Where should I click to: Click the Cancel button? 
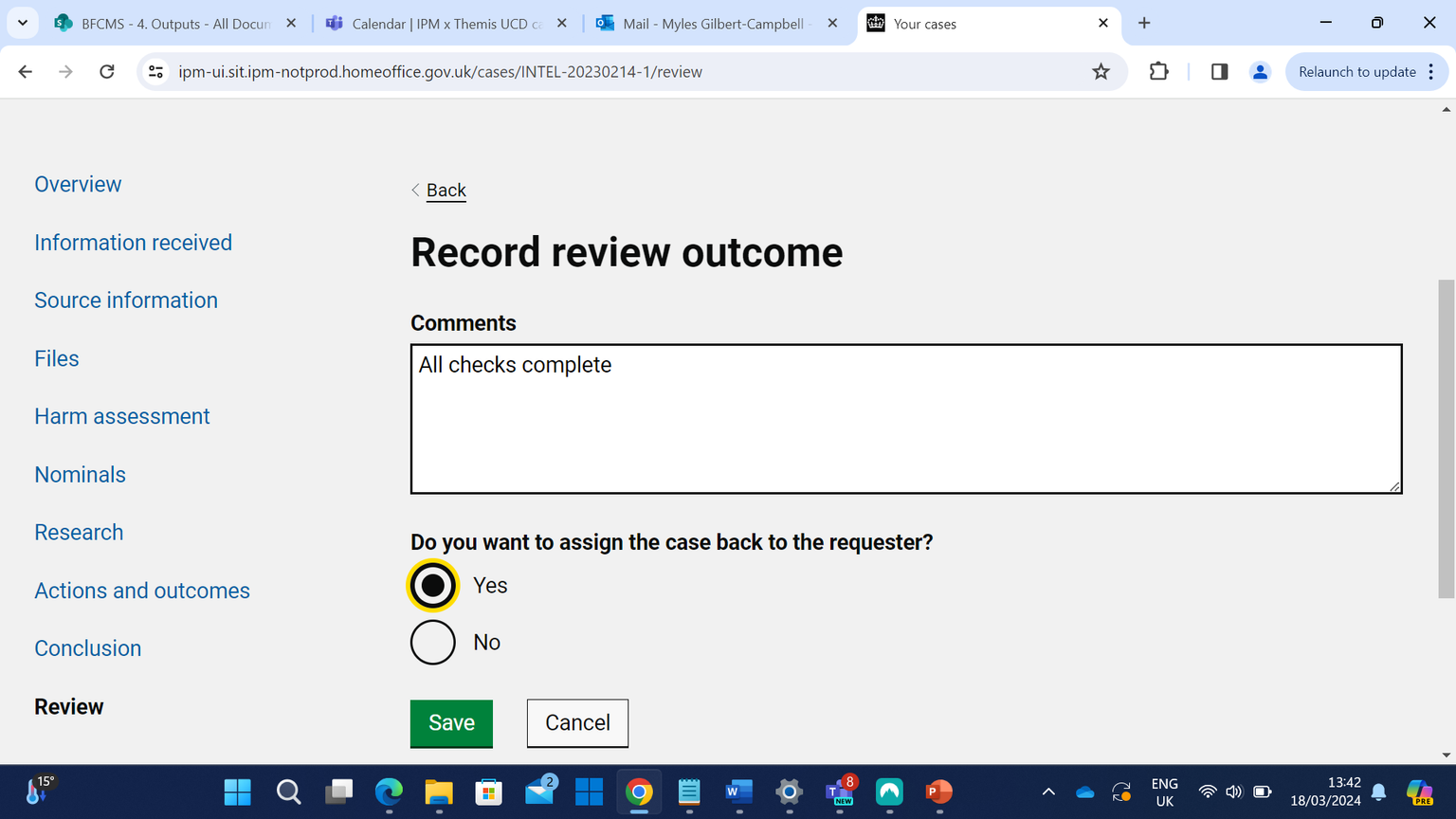[577, 723]
